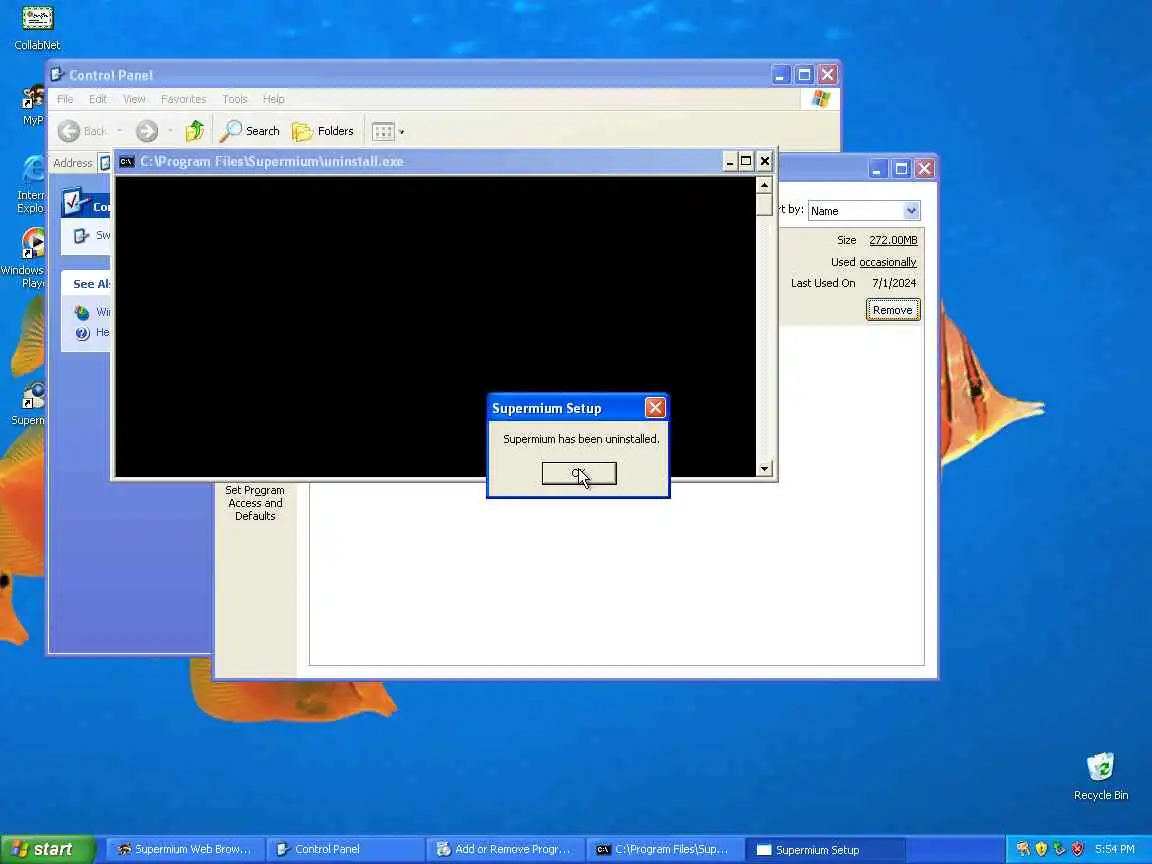Click the Back button in Control Panel toolbar

click(82, 131)
